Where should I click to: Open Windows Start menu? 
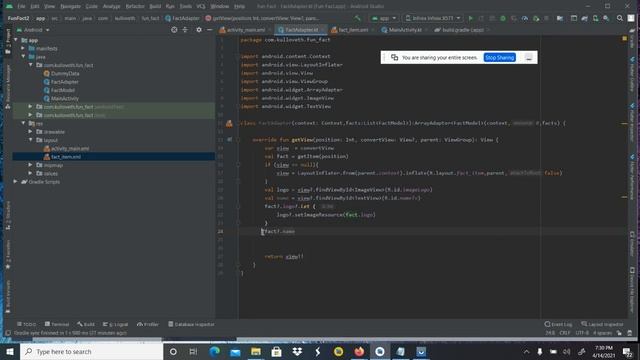pos(10,351)
